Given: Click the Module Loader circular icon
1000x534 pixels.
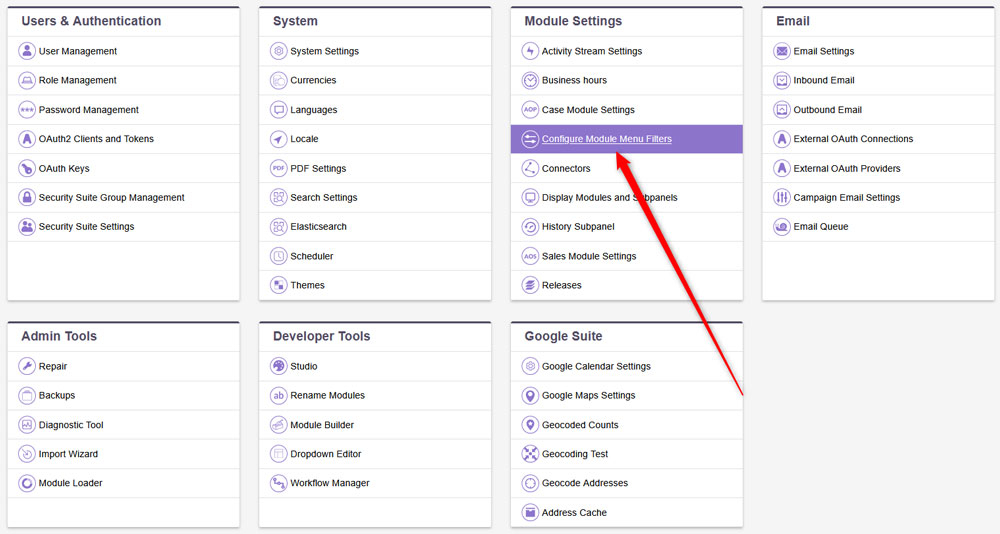Looking at the screenshot, I should pos(27,483).
